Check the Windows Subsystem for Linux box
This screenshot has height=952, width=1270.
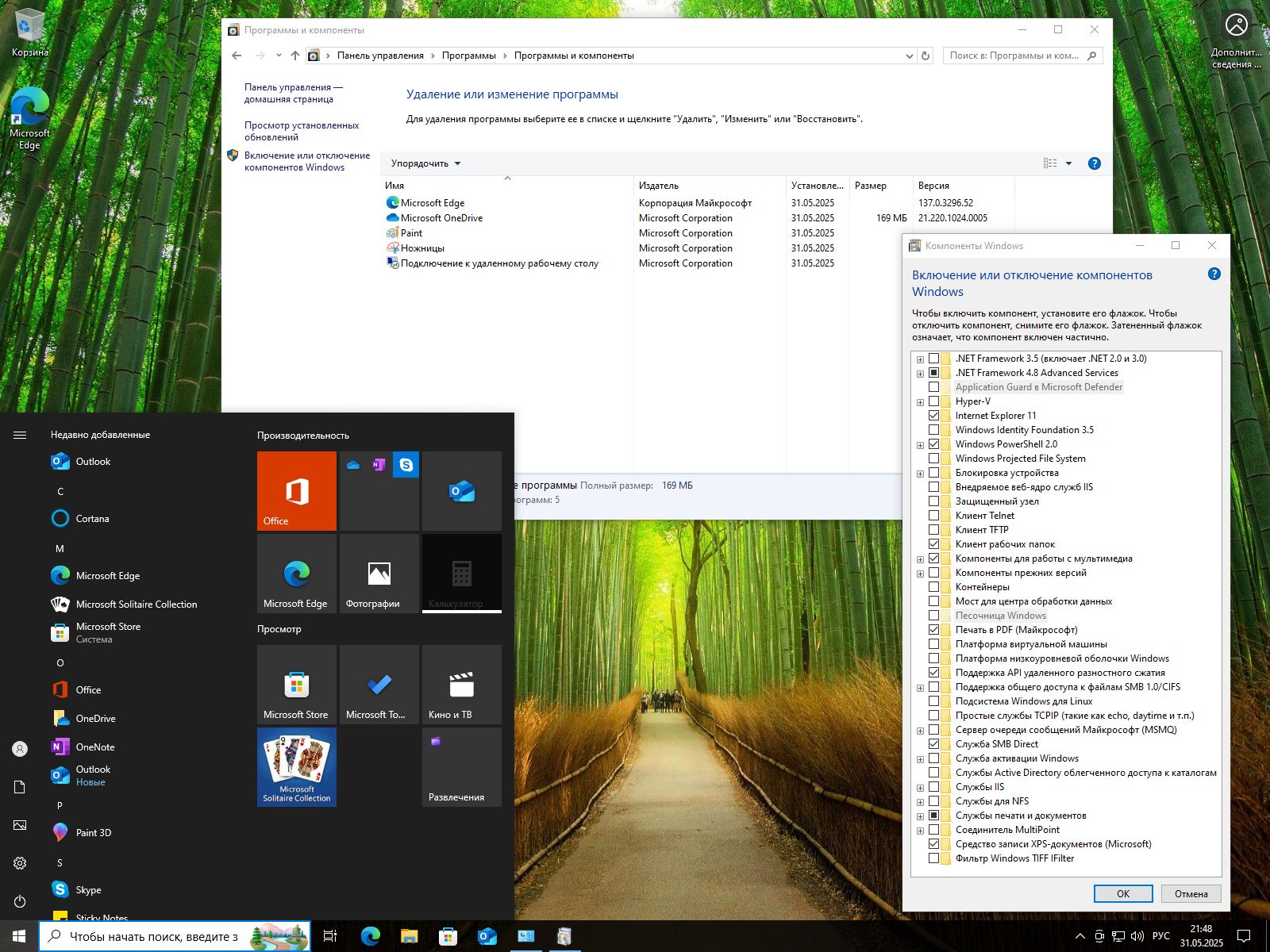(x=933, y=701)
